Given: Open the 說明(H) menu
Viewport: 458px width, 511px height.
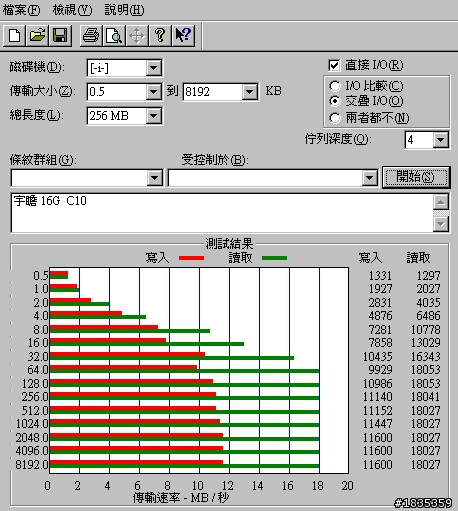Looking at the screenshot, I should (124, 10).
